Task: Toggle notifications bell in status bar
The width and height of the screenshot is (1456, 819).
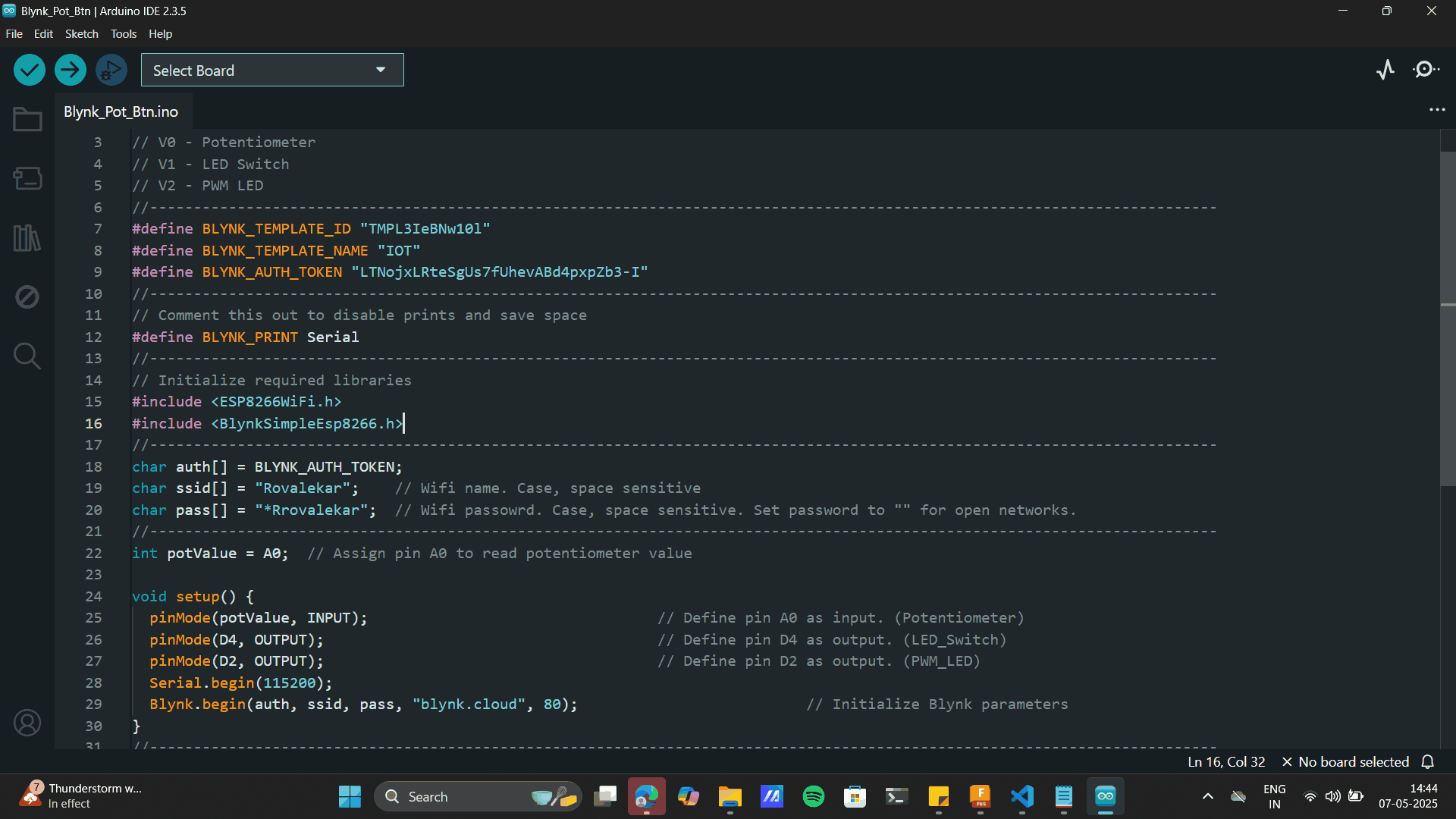Action: [x=1428, y=761]
